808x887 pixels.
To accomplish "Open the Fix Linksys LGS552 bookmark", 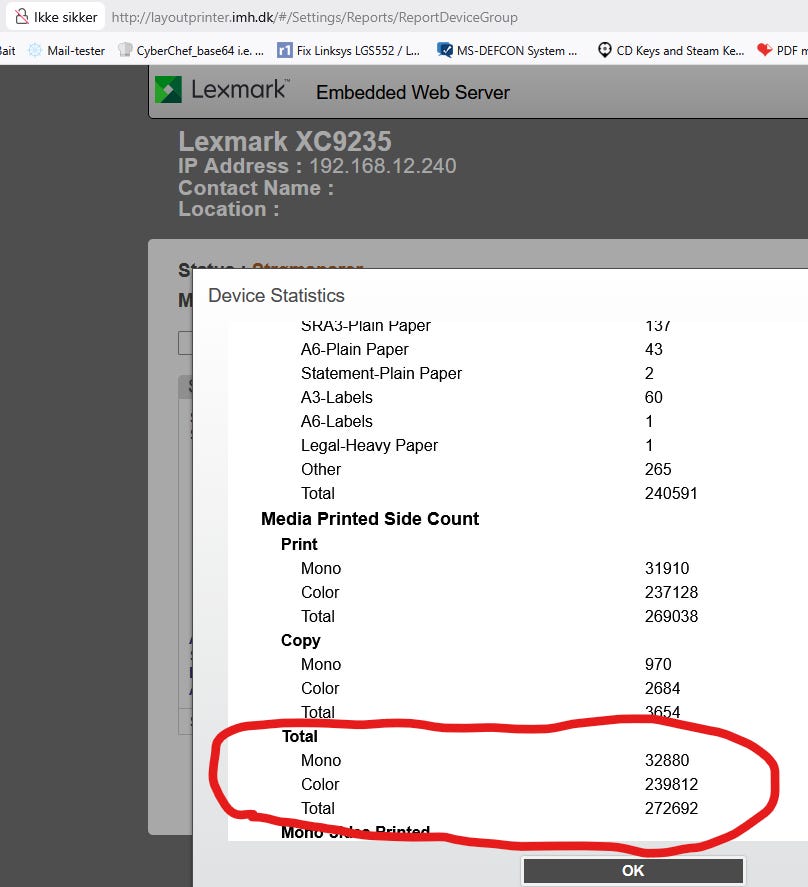I will (349, 50).
